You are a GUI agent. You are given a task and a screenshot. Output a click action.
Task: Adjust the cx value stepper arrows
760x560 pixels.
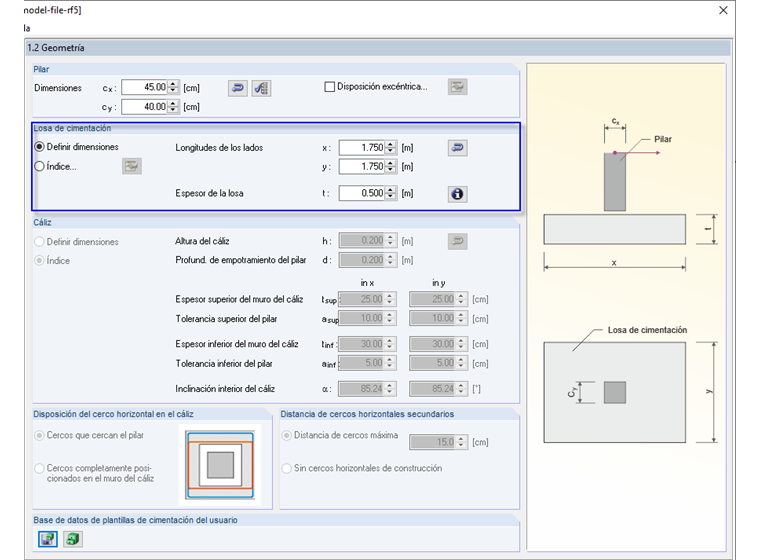(174, 87)
